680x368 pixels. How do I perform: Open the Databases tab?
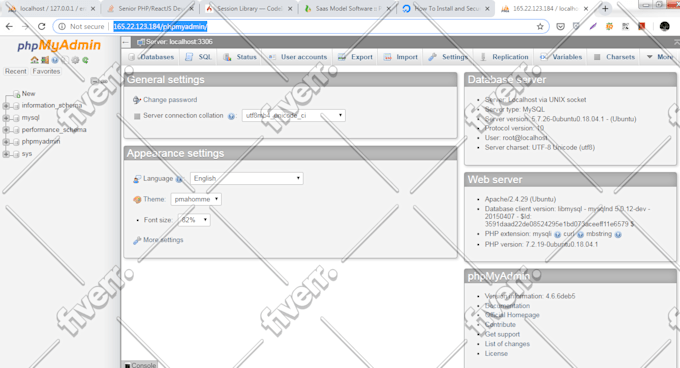151,57
